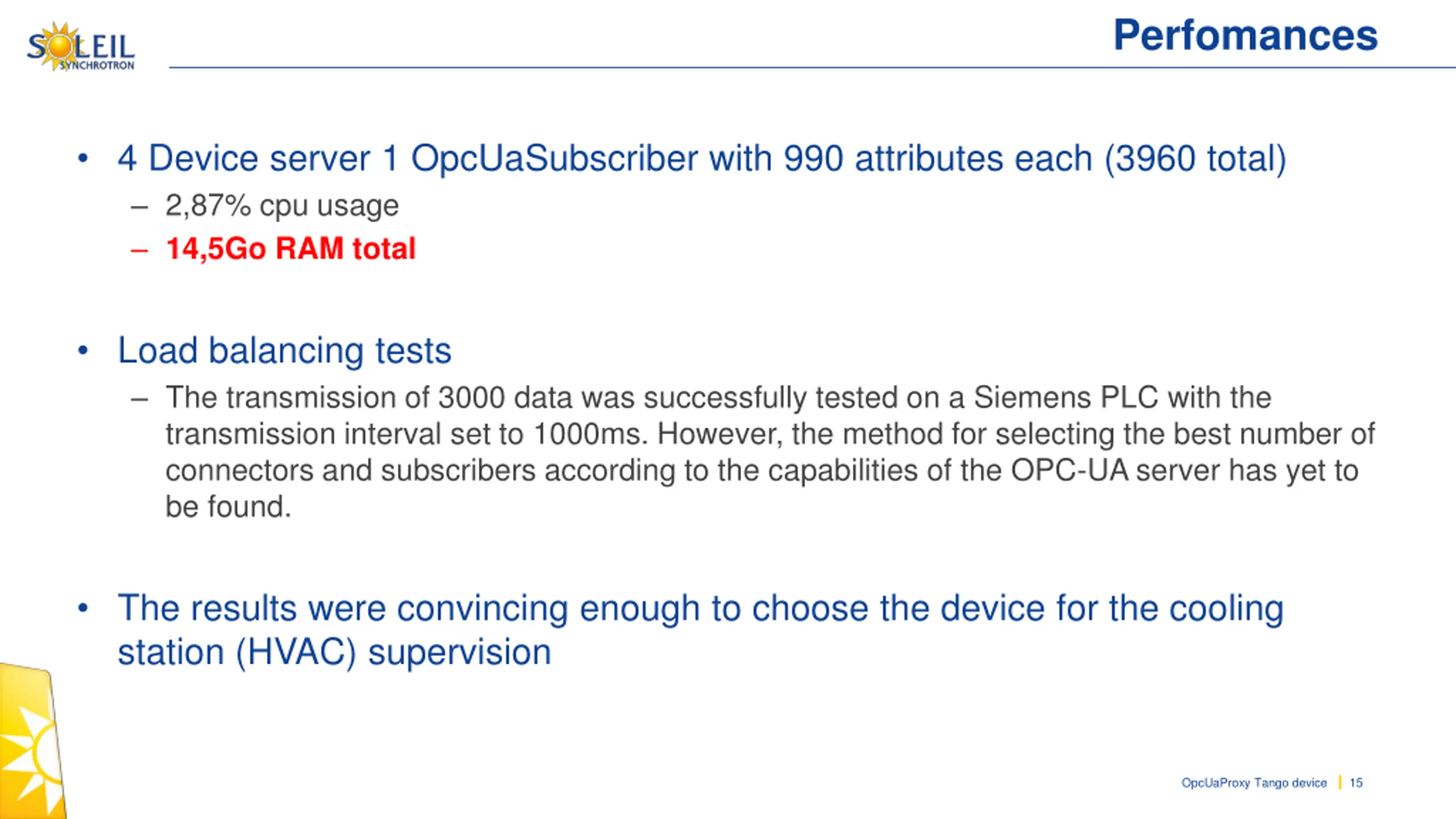Click the blue horizontal line under title

pos(812,68)
